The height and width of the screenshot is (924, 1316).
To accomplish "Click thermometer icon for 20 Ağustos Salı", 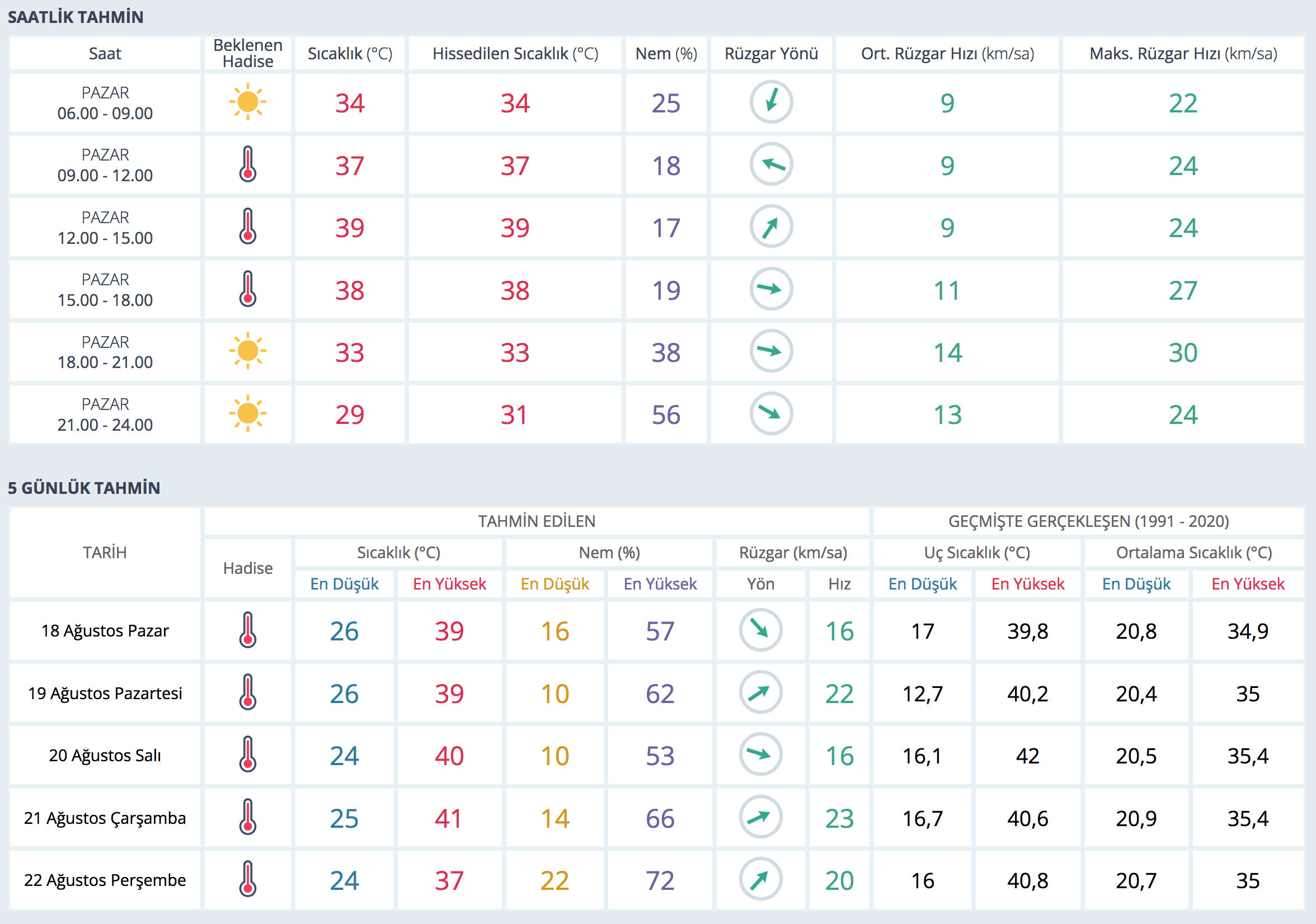I will [x=248, y=755].
